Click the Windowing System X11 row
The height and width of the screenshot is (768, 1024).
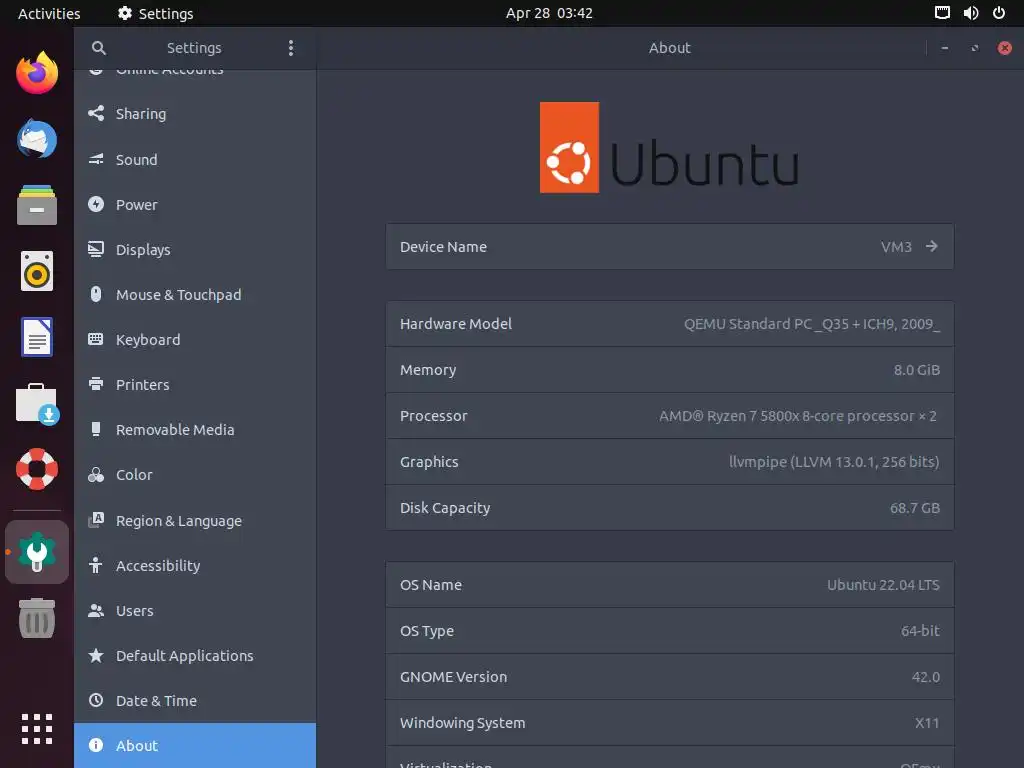click(x=669, y=723)
